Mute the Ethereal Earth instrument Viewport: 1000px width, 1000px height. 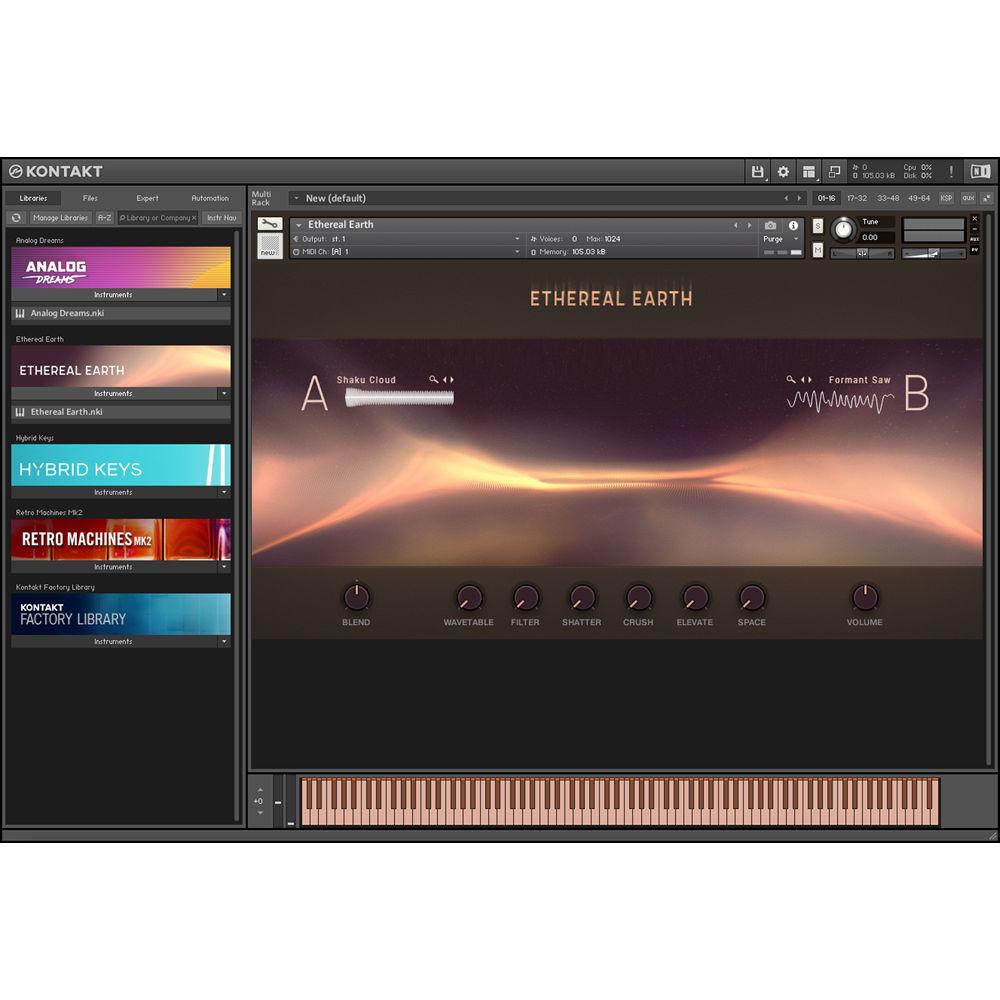[x=816, y=252]
